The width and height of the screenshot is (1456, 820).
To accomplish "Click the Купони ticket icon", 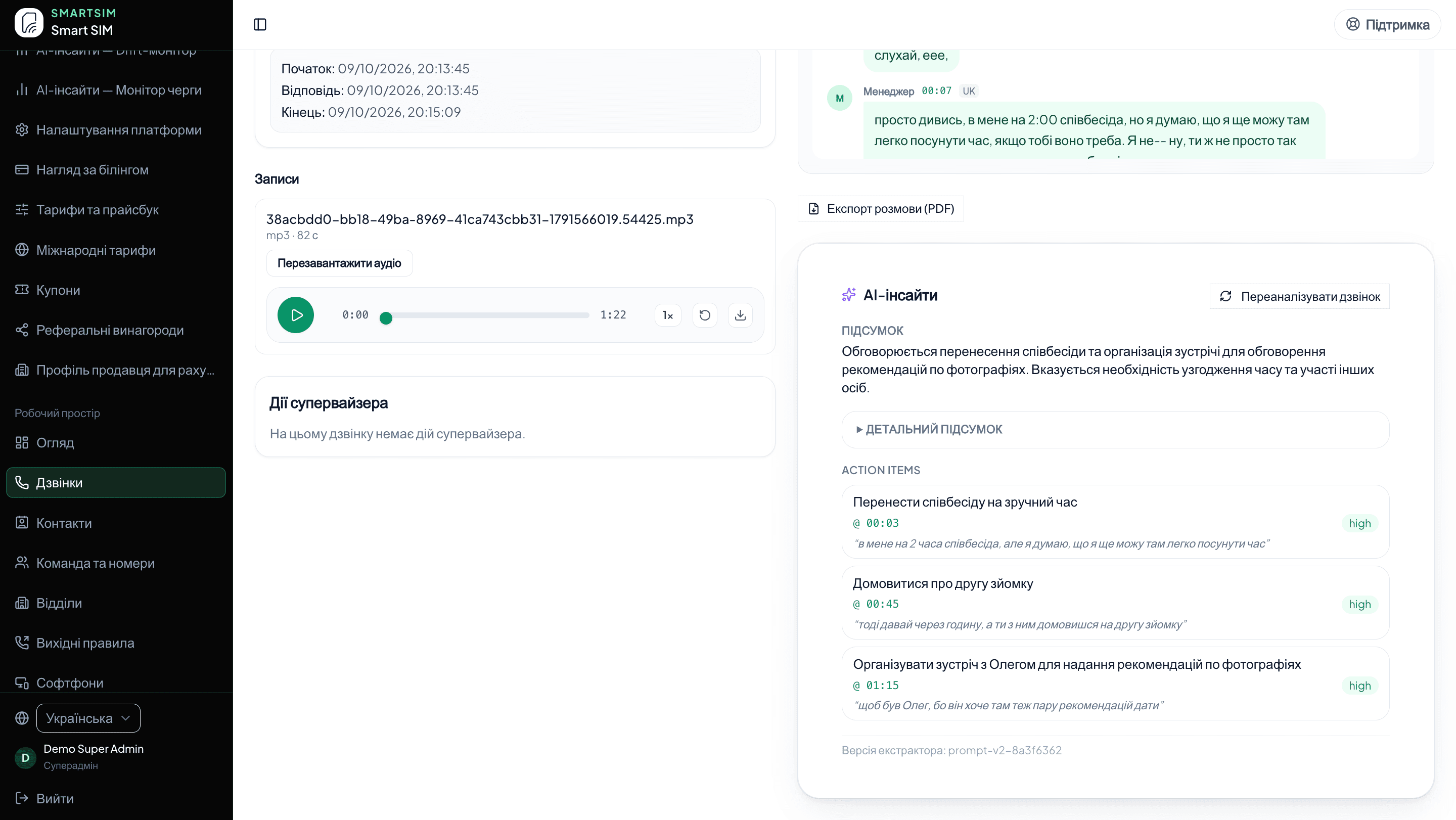I will tap(22, 290).
